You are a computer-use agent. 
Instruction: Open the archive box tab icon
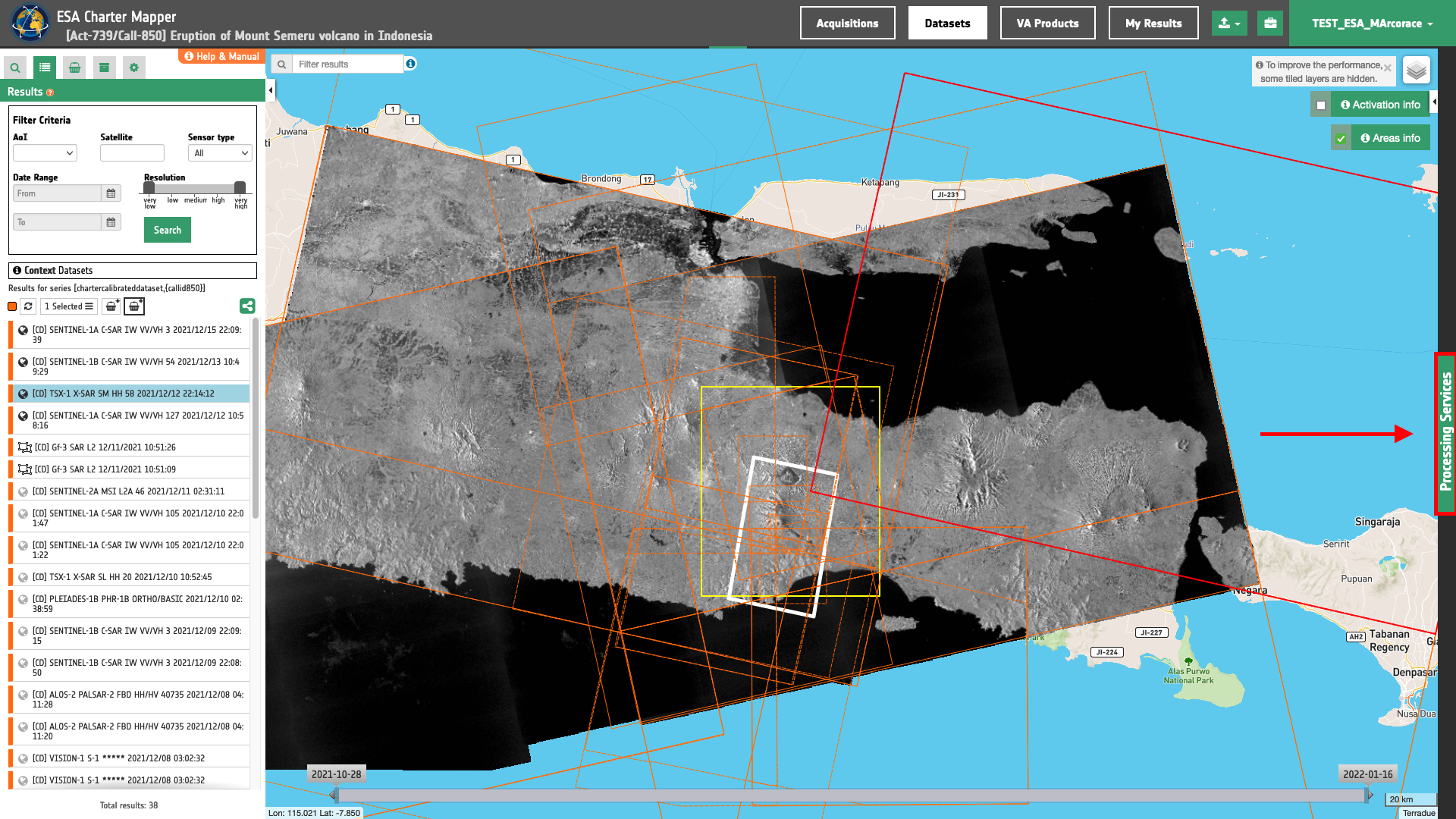pos(104,67)
